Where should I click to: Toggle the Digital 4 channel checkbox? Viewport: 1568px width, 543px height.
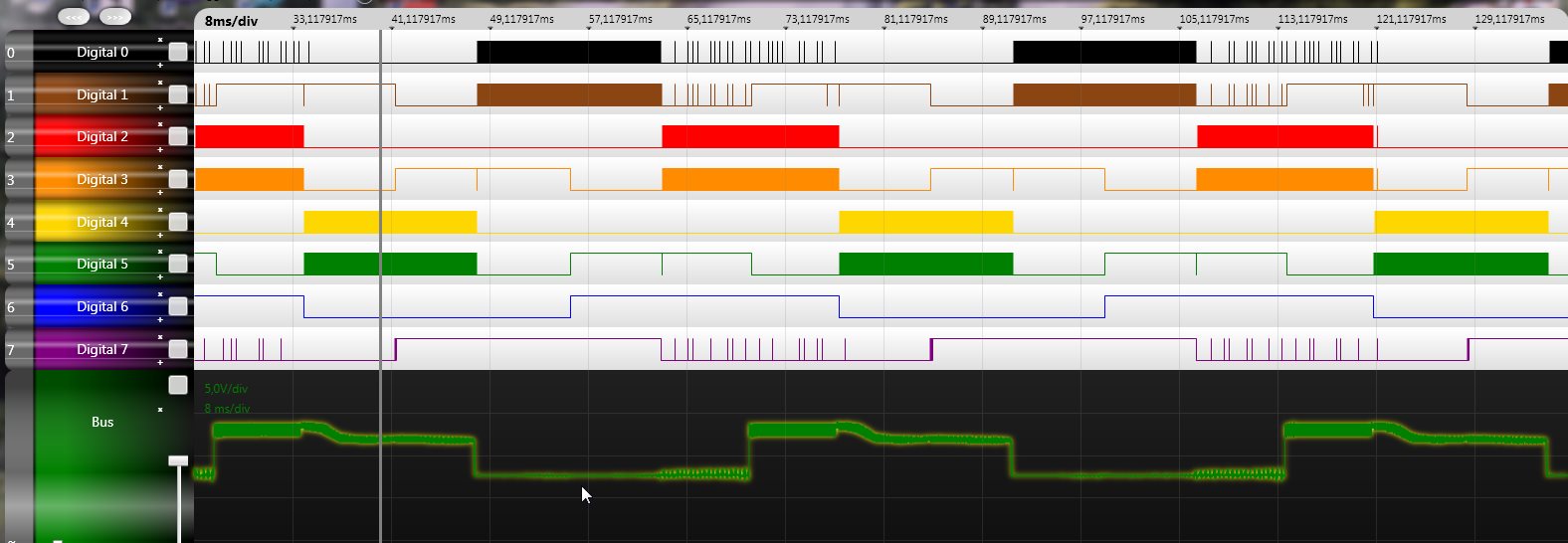[x=178, y=222]
